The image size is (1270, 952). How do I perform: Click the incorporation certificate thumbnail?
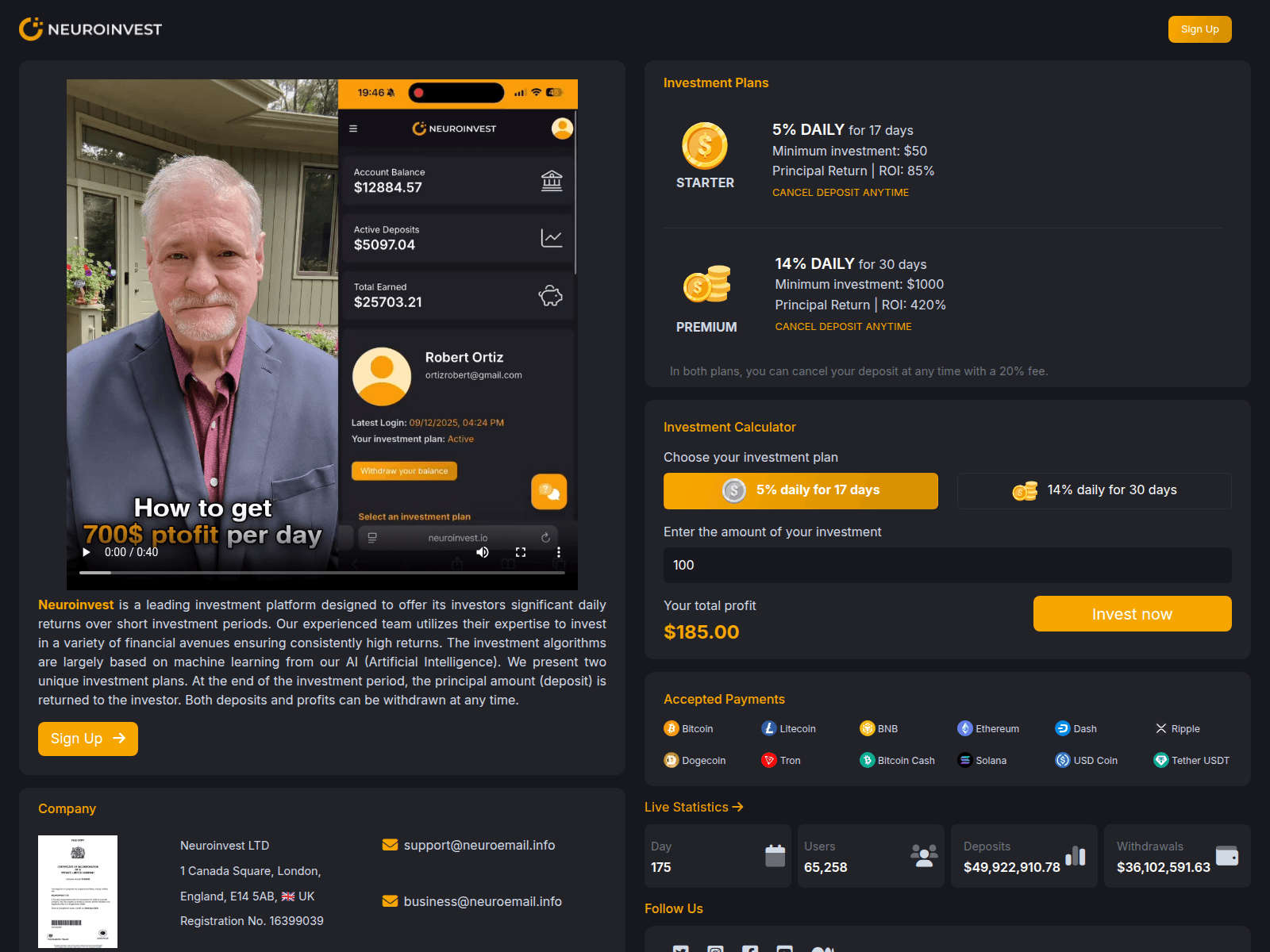(77, 892)
